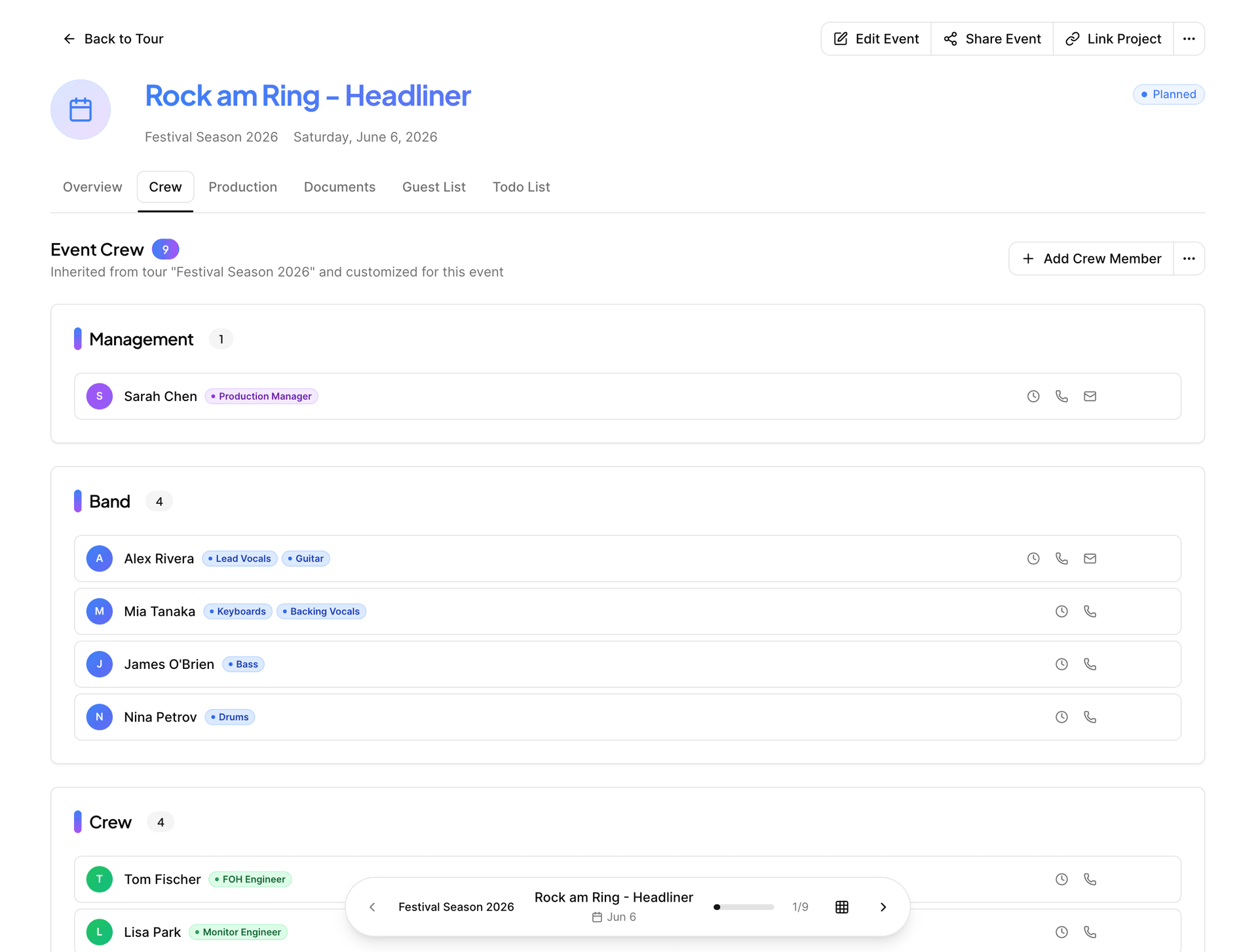Go to next event with right chevron
The image size is (1258, 952).
tap(883, 907)
